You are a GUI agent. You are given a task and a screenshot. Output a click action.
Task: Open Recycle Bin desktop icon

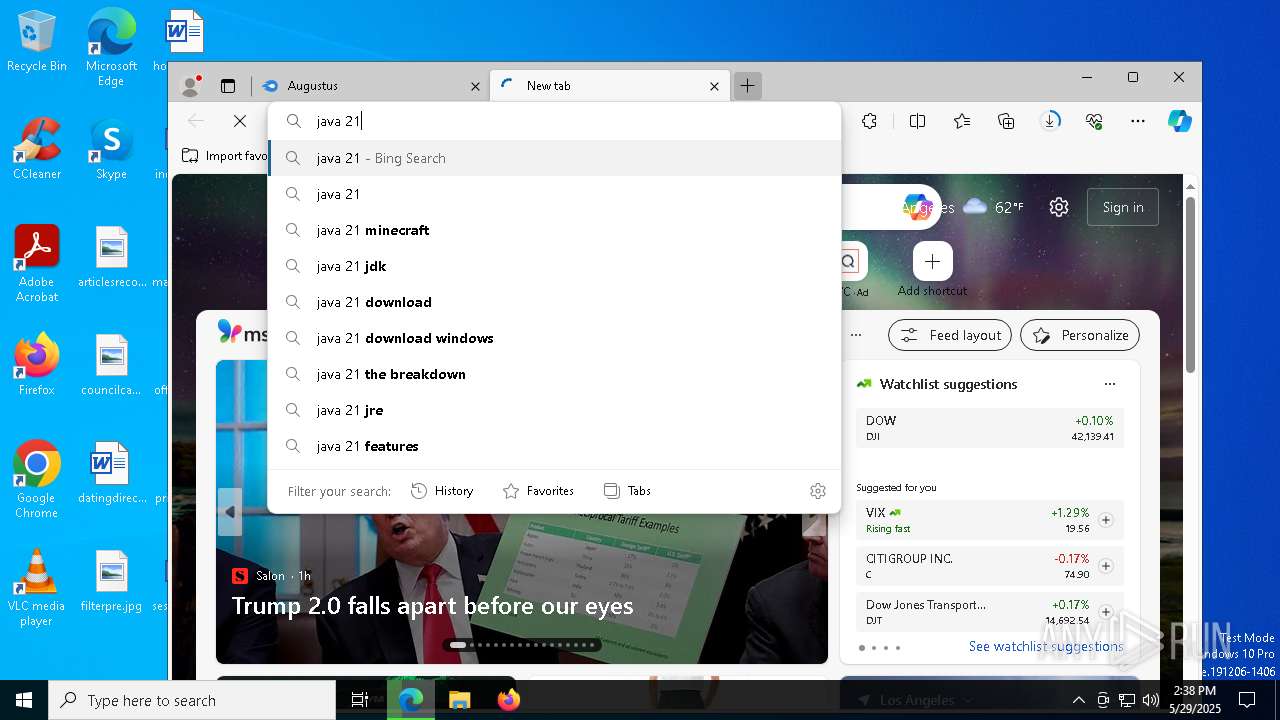[x=37, y=41]
